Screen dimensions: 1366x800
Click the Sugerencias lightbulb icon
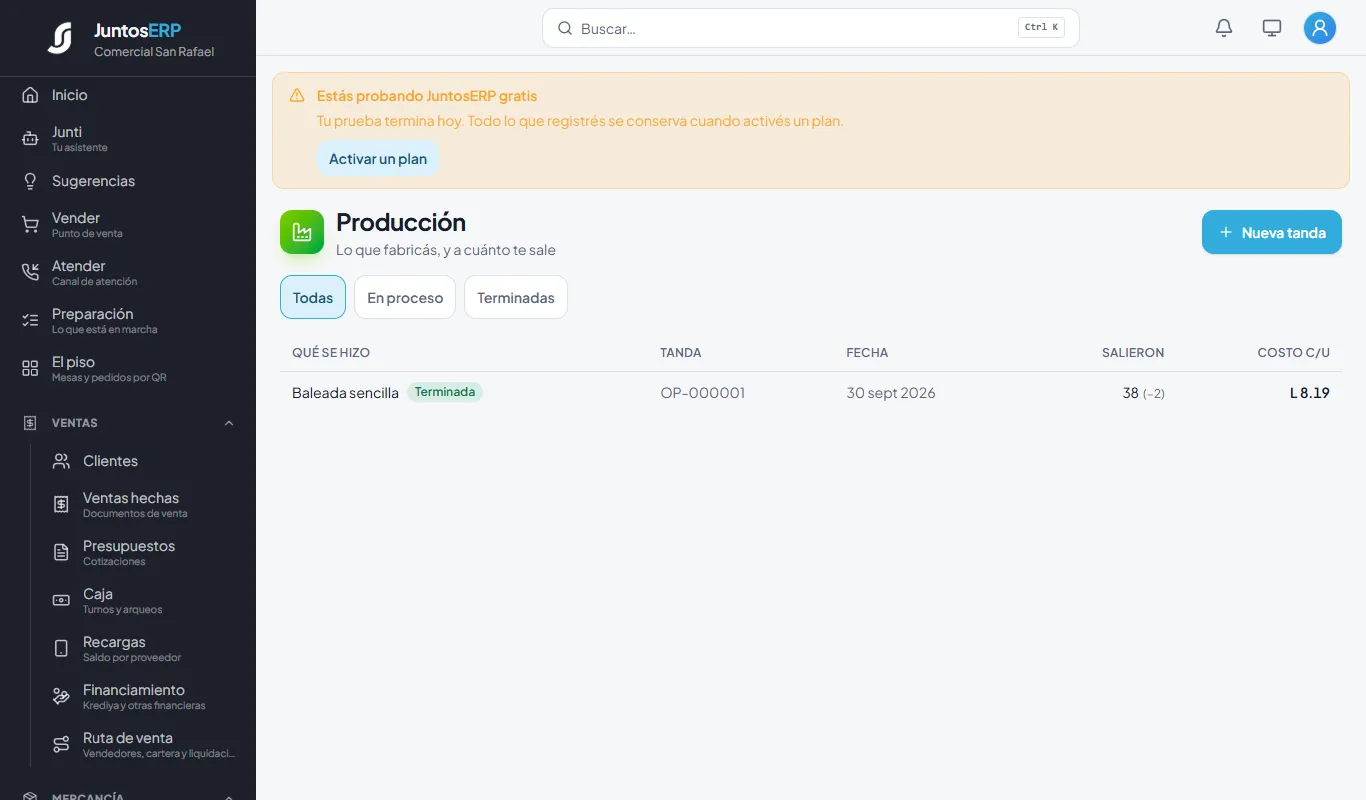coord(30,181)
